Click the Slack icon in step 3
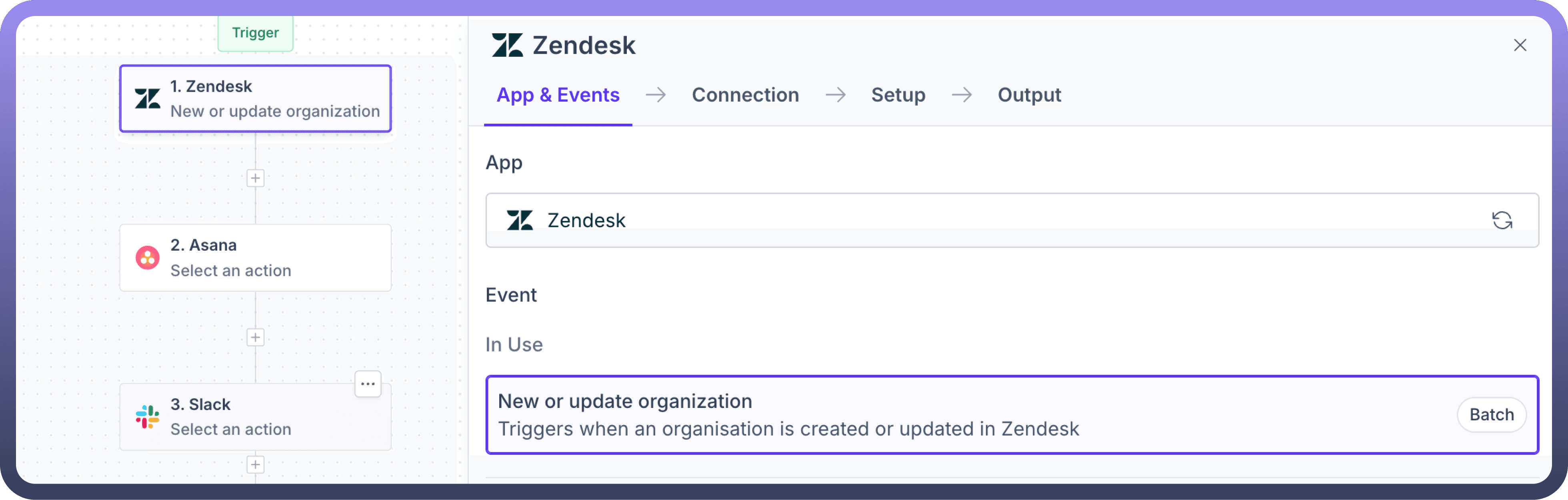The image size is (1568, 500). [147, 417]
